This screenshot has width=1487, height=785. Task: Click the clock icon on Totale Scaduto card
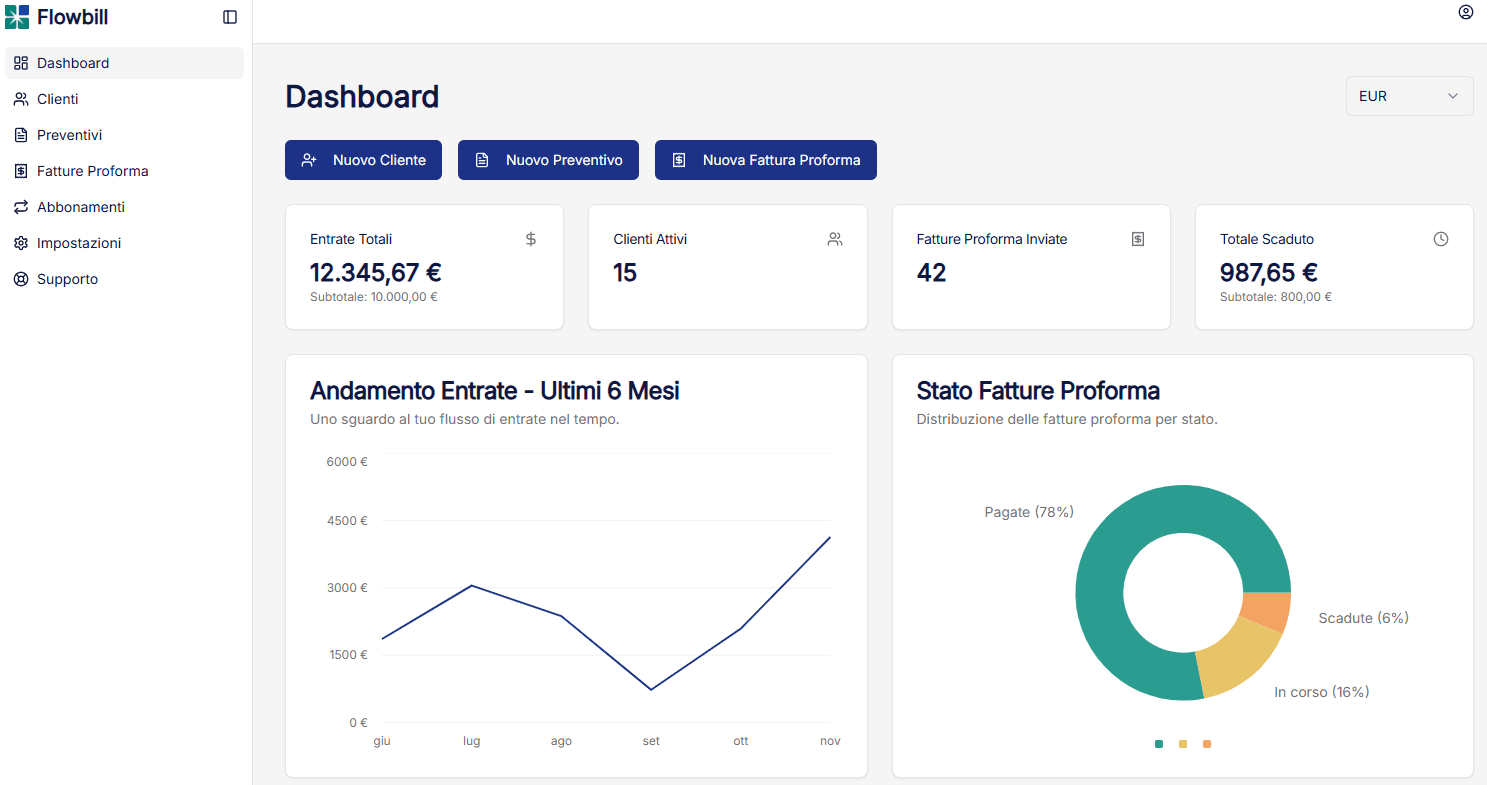coord(1441,239)
